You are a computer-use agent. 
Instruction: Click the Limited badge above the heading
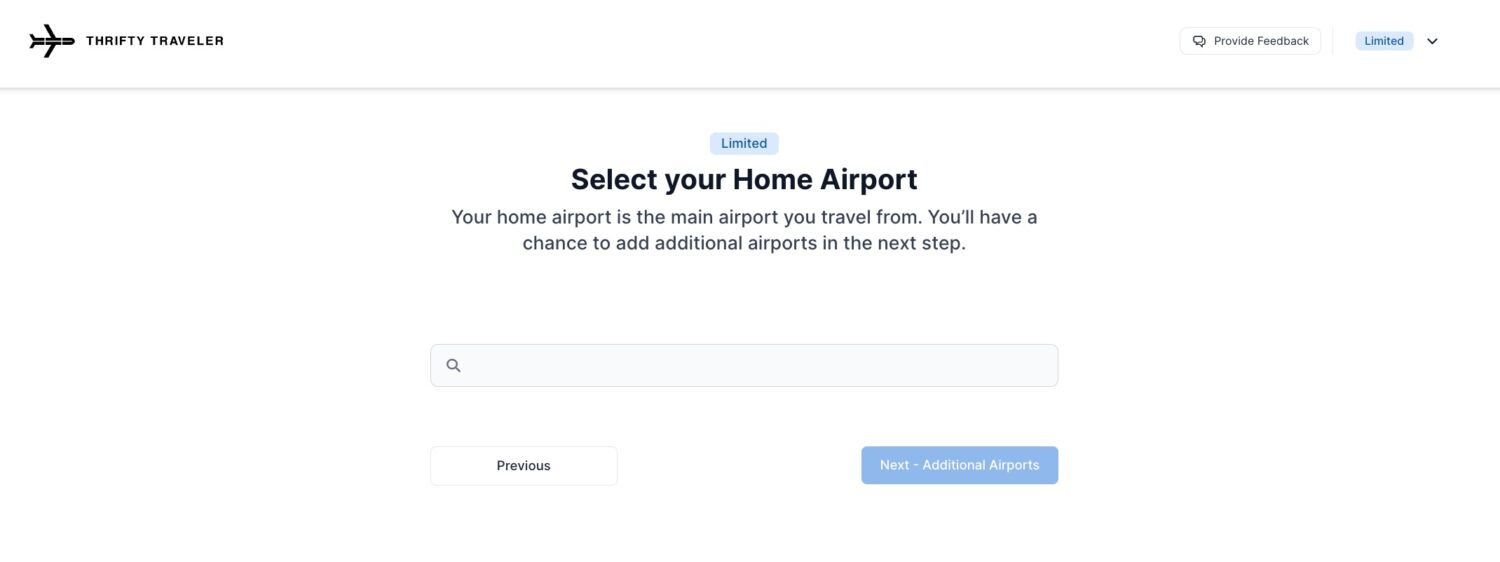coord(744,143)
